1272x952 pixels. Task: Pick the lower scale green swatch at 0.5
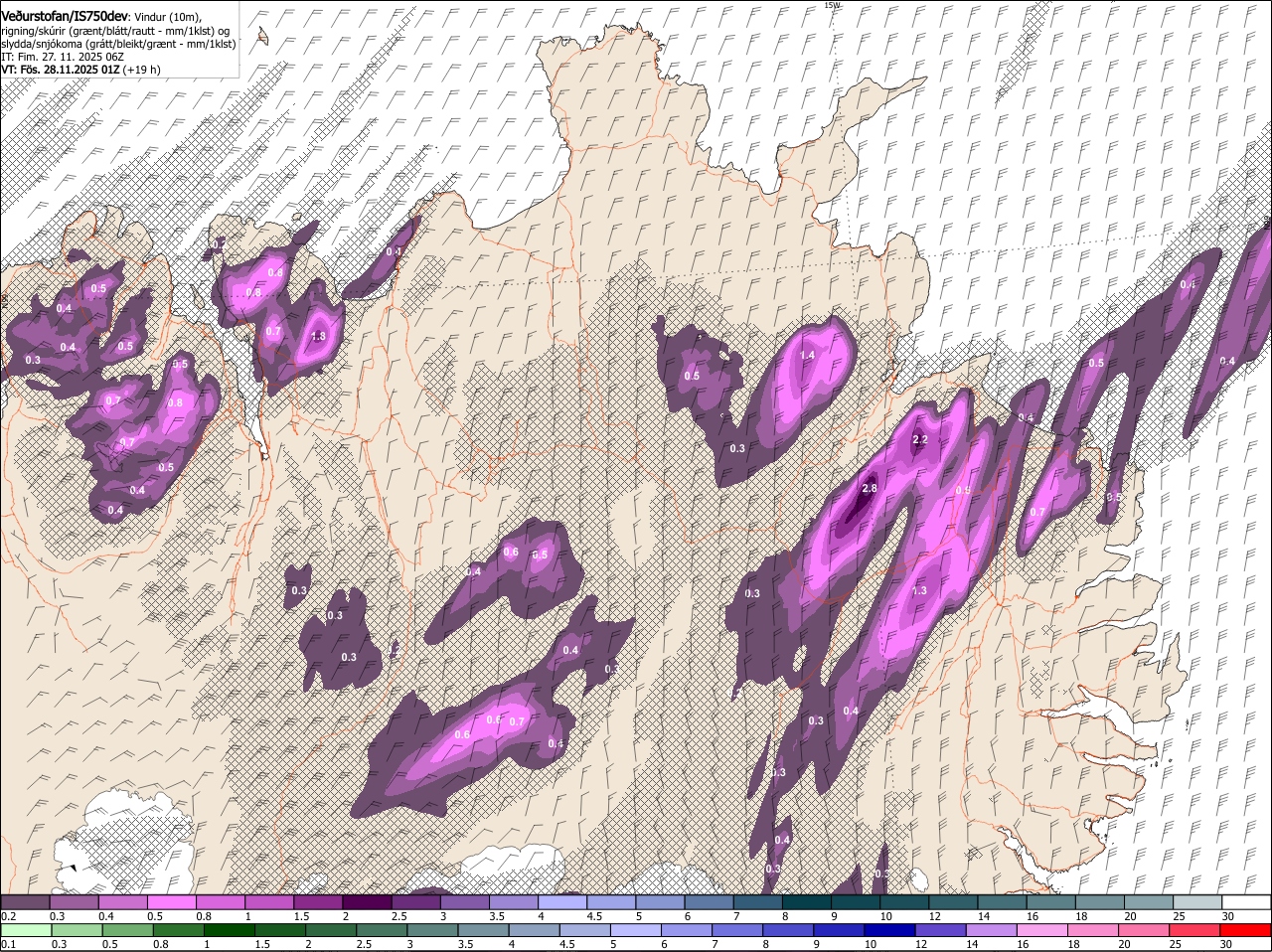tap(128, 930)
